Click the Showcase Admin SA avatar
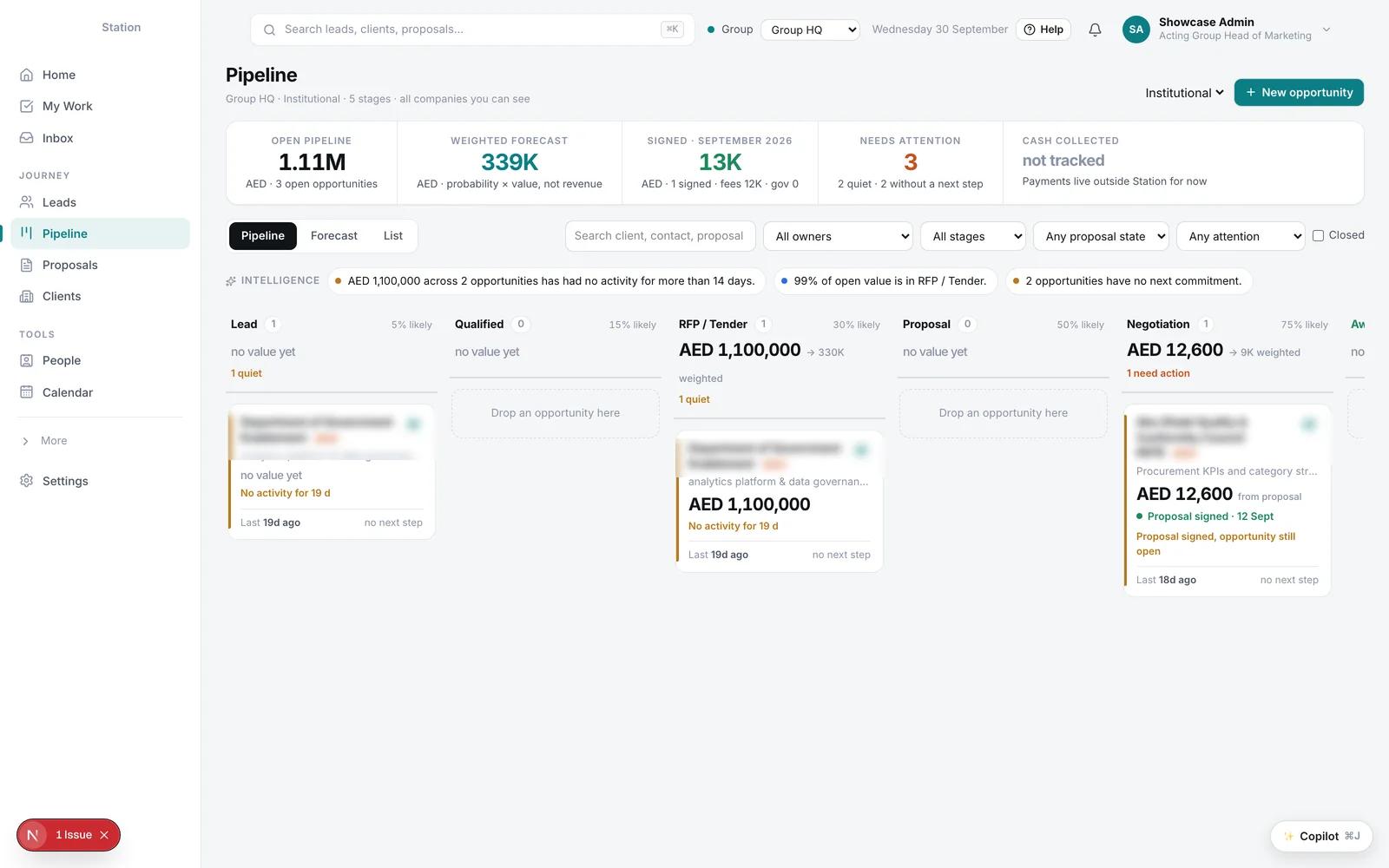The height and width of the screenshot is (868, 1389). click(1136, 30)
